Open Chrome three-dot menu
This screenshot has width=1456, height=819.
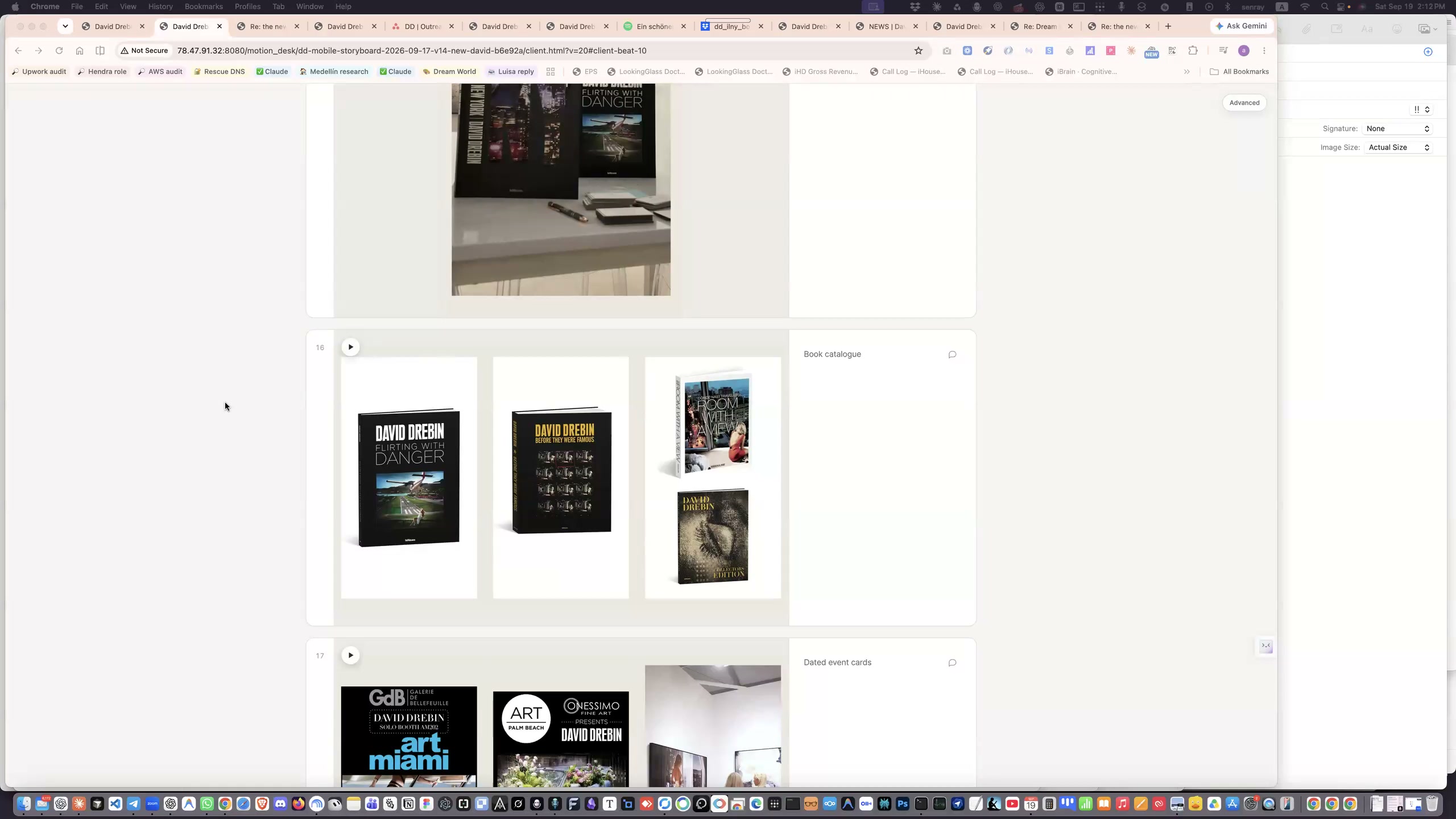tap(1264, 51)
